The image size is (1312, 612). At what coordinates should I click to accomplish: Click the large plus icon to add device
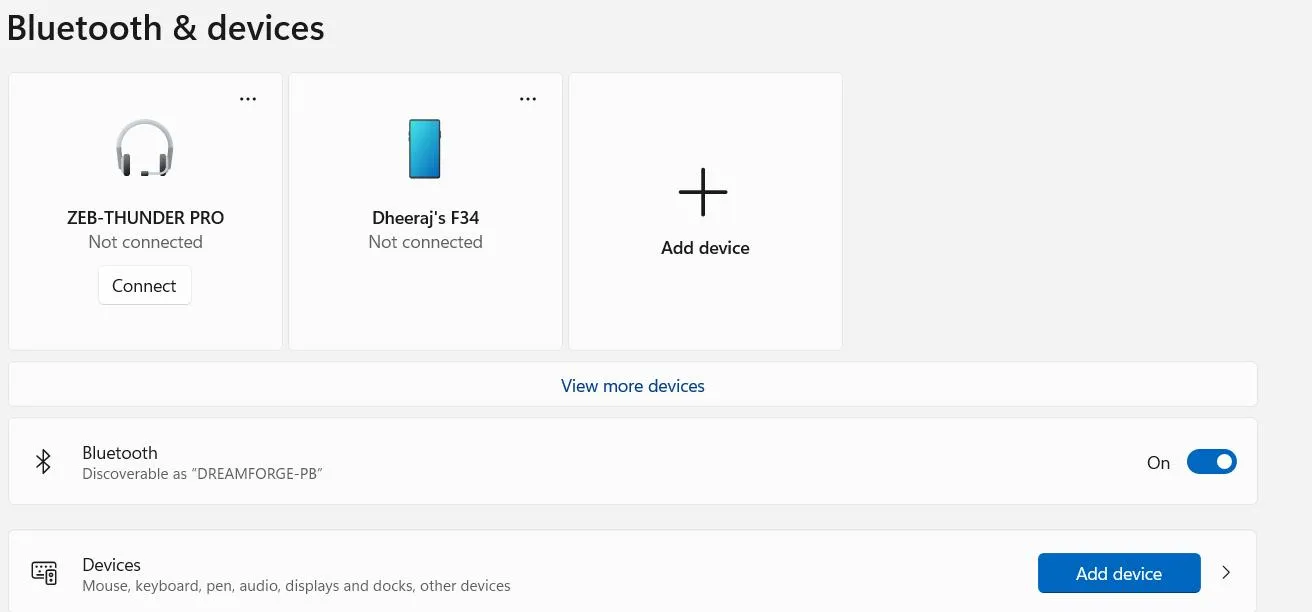(703, 192)
